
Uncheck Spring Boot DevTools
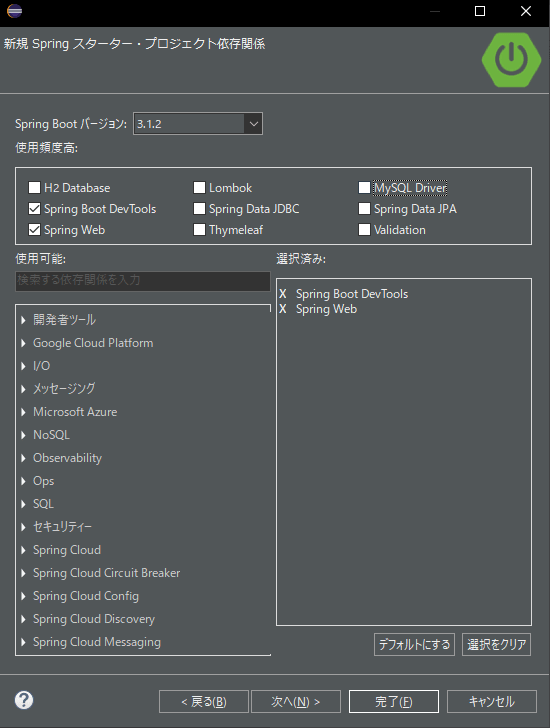pyautogui.click(x=34, y=209)
